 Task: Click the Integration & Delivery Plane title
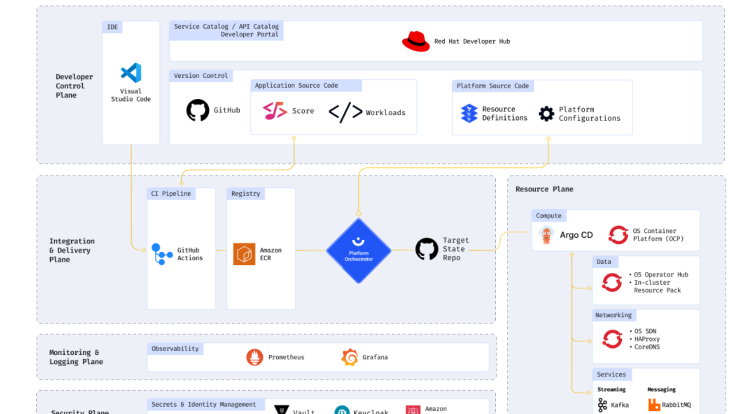click(72, 250)
